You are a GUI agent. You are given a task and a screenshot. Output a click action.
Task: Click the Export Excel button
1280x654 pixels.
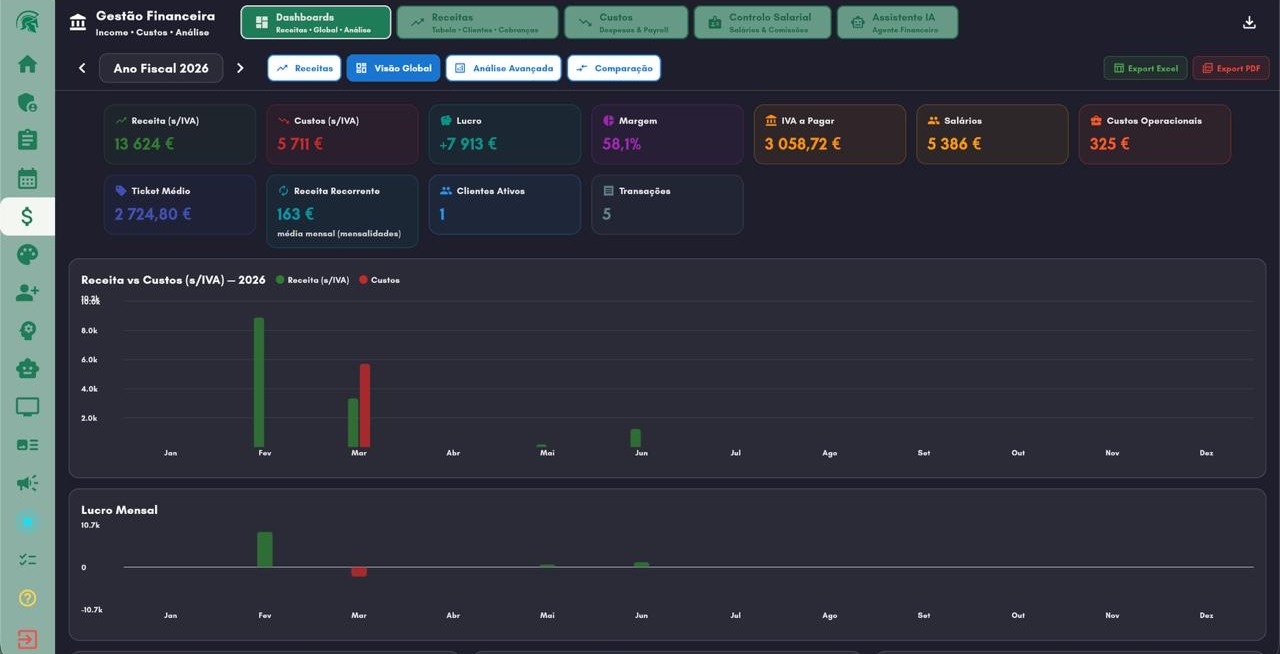point(1145,68)
